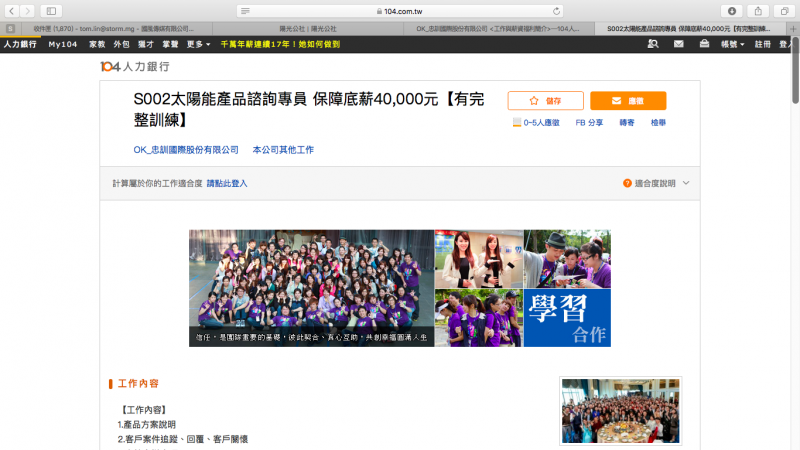Screen dimensions: 800x450
Task: Click the 0-5人應徵 applicants indicator icon
Action: [x=517, y=122]
